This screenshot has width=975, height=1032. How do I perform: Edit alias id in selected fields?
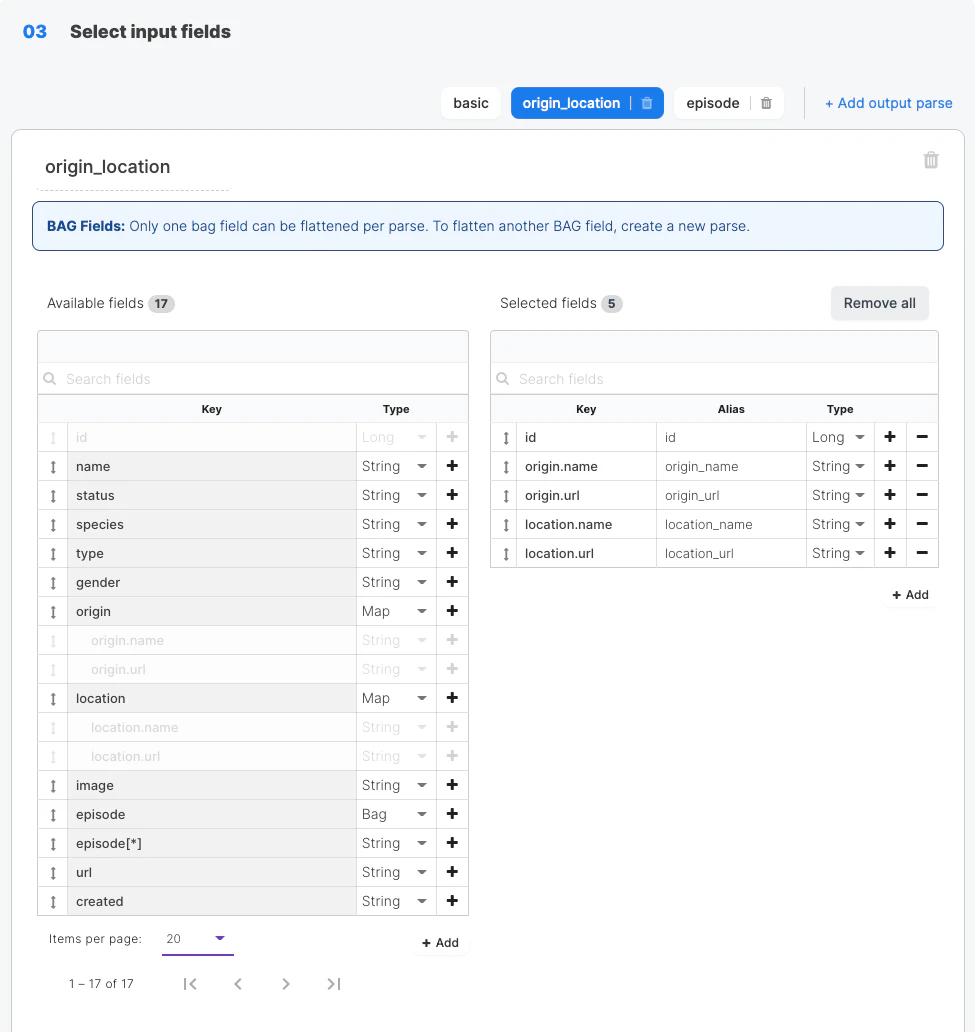(x=731, y=437)
